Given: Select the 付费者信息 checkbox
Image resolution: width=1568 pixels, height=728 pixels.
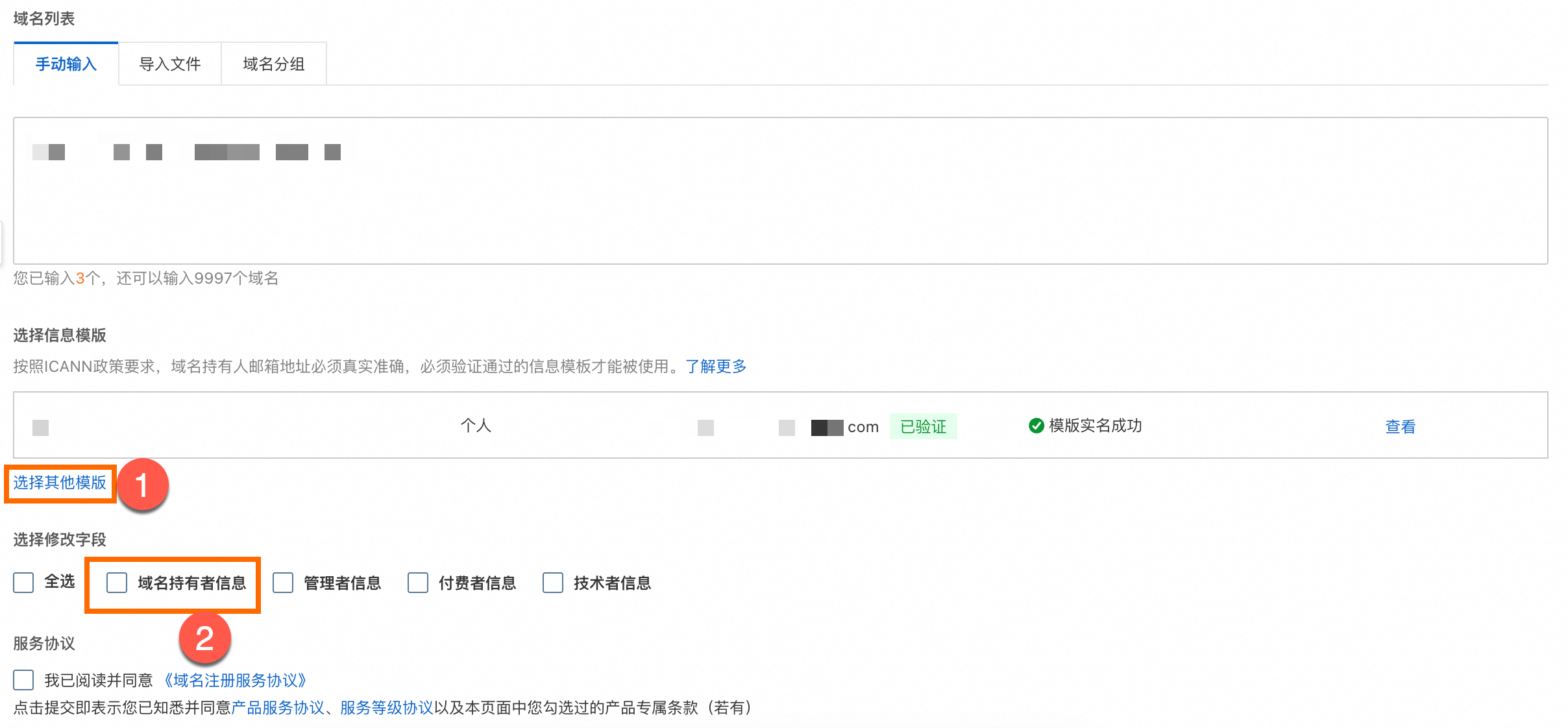Looking at the screenshot, I should (418, 583).
